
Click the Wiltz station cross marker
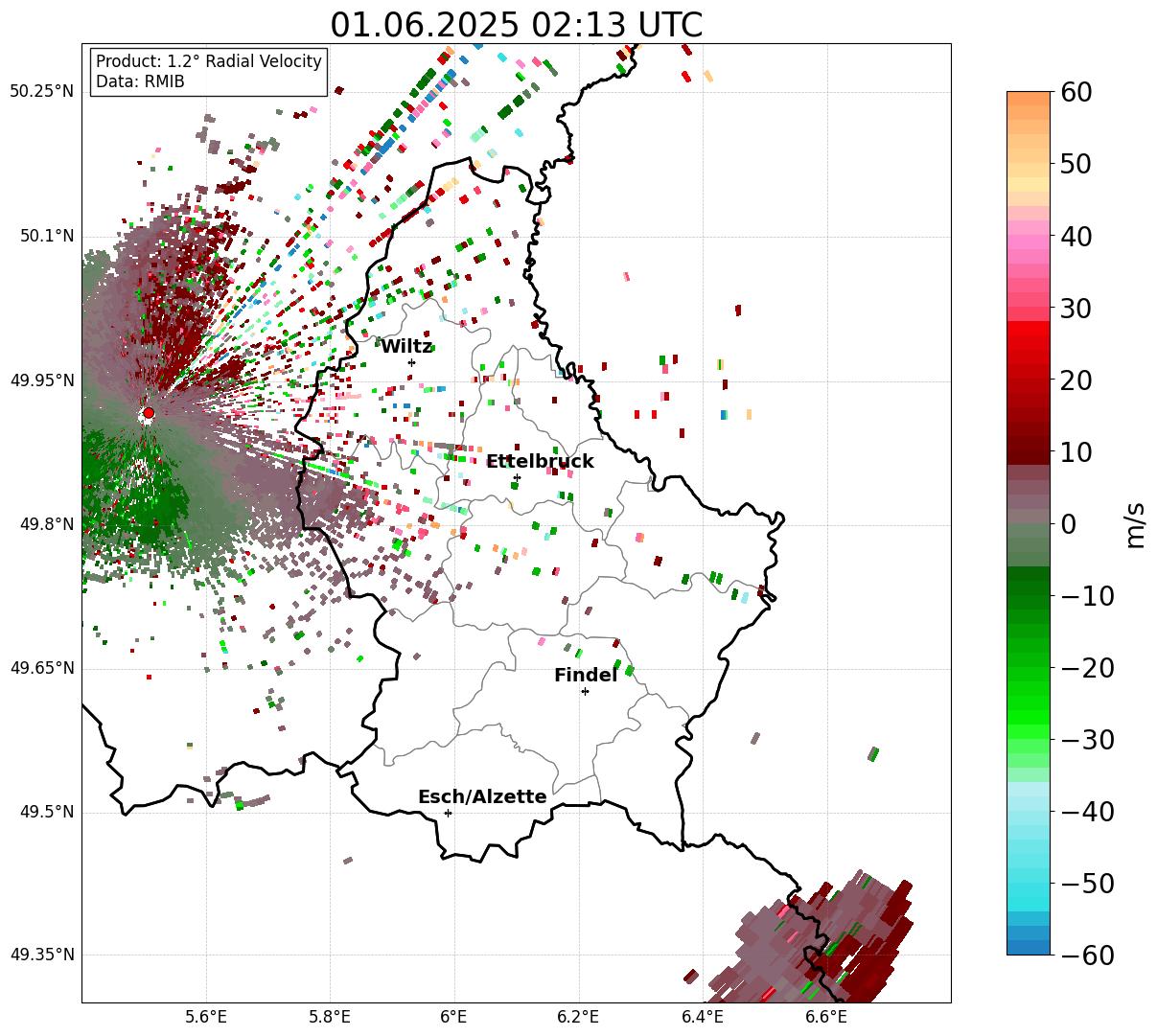(x=411, y=362)
